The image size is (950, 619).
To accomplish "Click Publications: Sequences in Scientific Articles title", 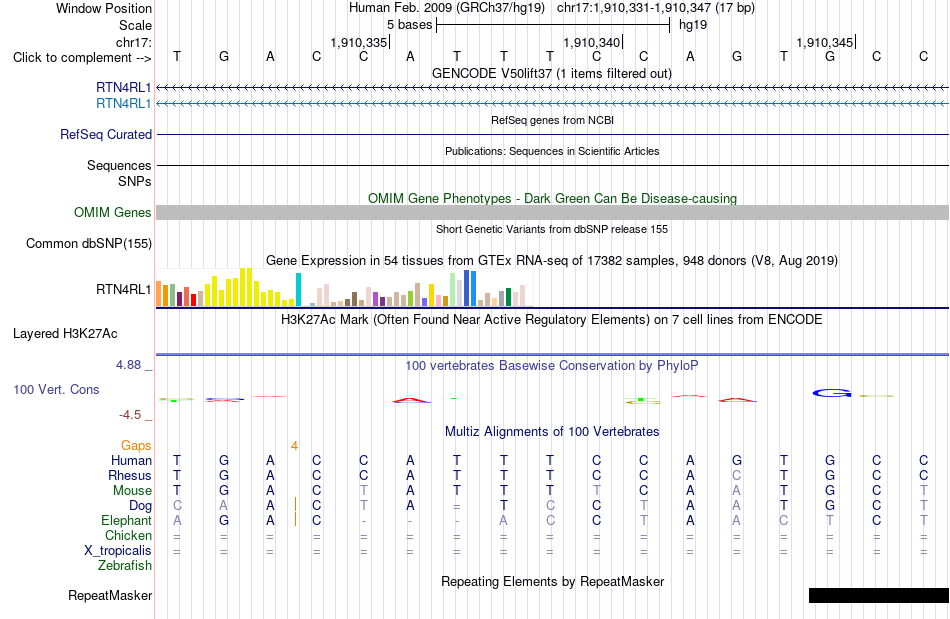I will pyautogui.click(x=552, y=151).
